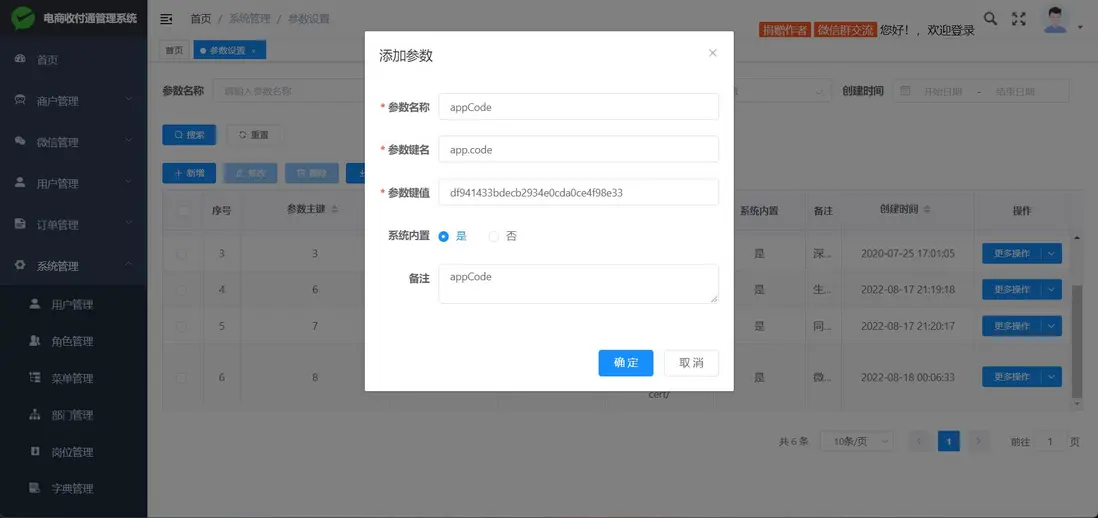The width and height of the screenshot is (1098, 518).
Task: Open the 10条/页 page size dropdown
Action: [856, 442]
